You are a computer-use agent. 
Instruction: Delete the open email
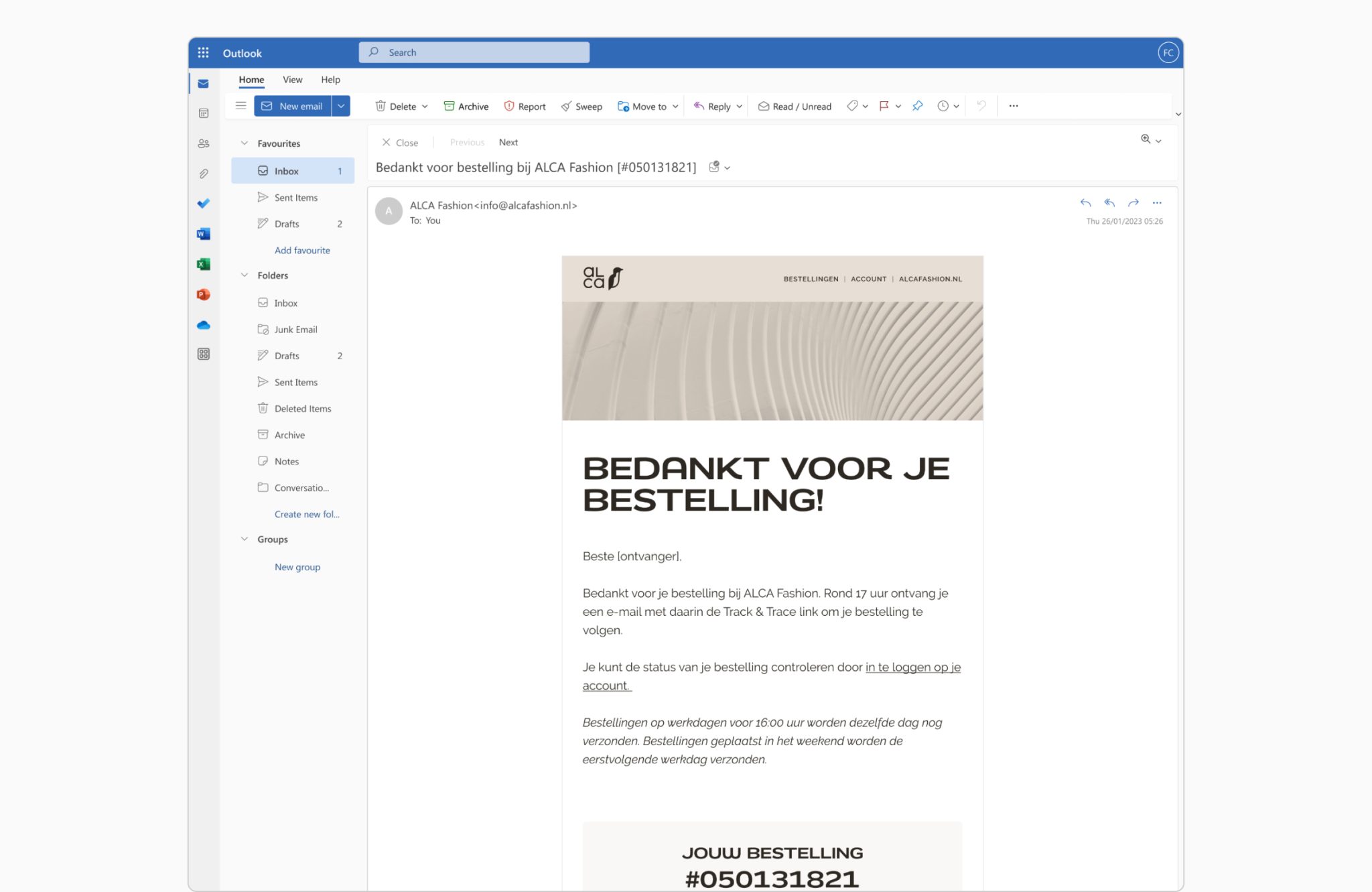(x=395, y=106)
